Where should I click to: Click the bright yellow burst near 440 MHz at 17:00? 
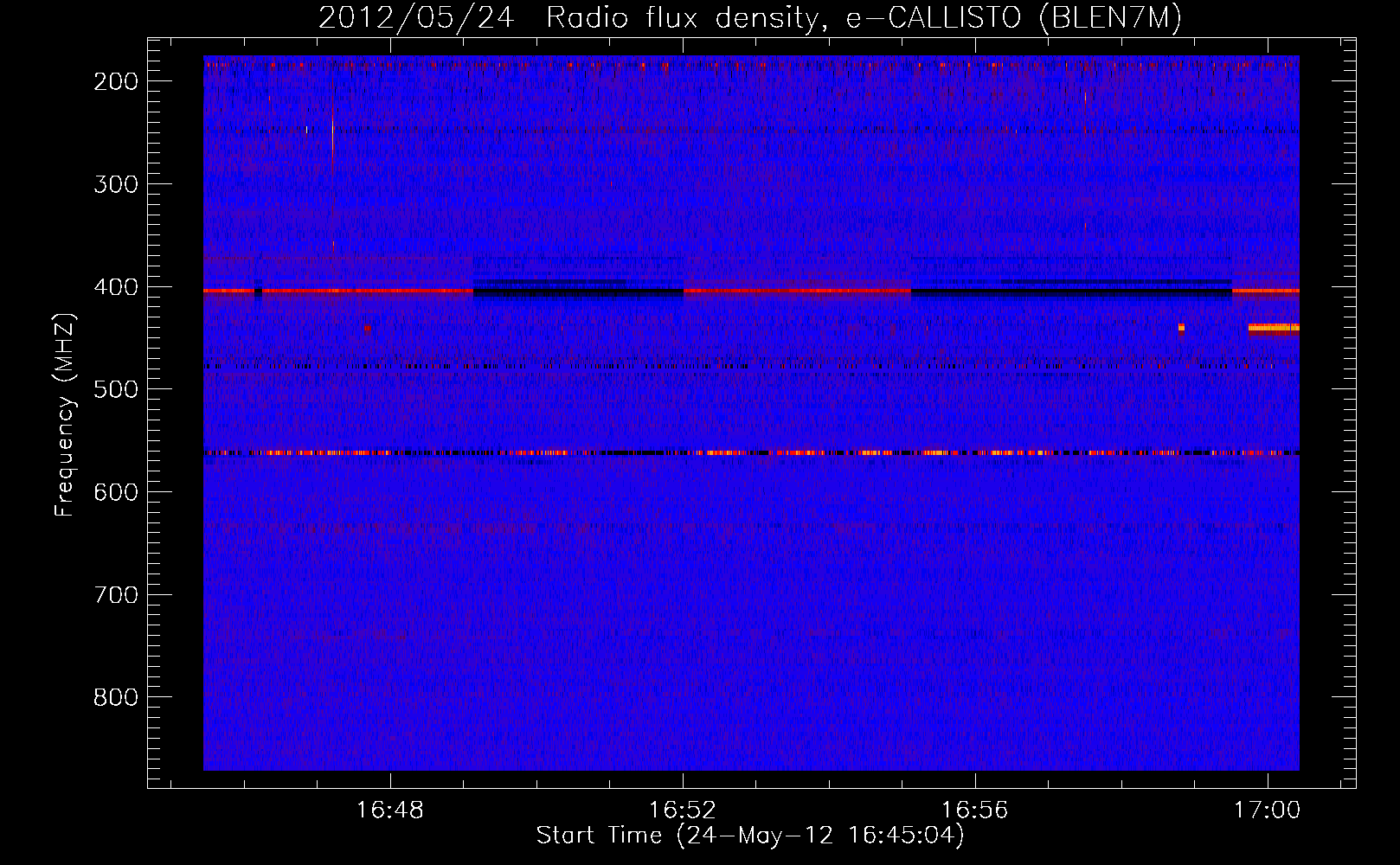coord(1274,328)
